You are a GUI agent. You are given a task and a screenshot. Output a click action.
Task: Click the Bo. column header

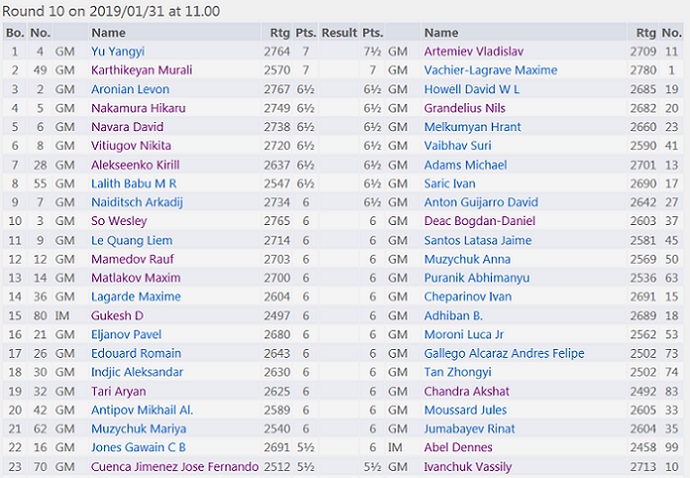click(14, 33)
